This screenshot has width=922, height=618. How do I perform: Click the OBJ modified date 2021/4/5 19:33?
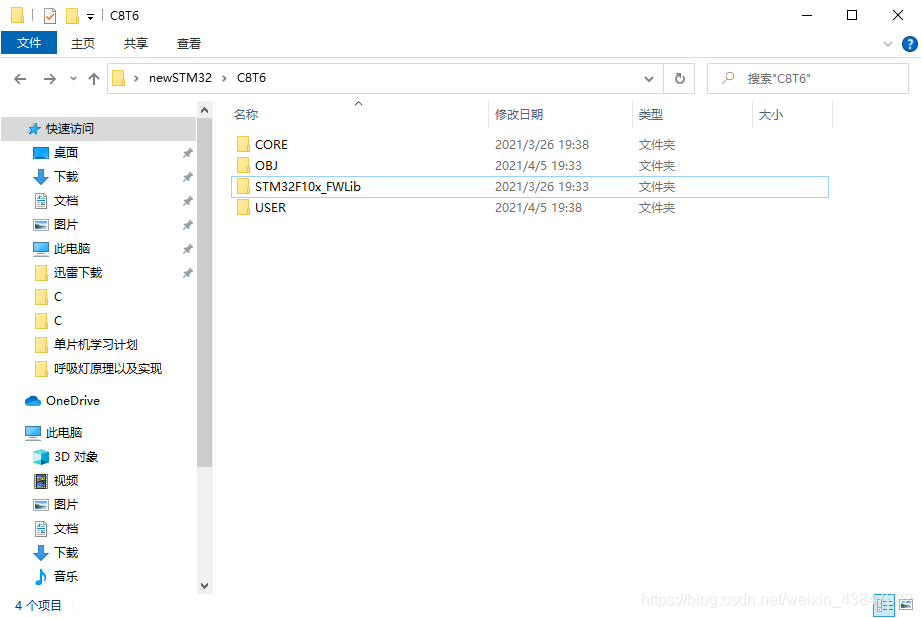point(538,166)
